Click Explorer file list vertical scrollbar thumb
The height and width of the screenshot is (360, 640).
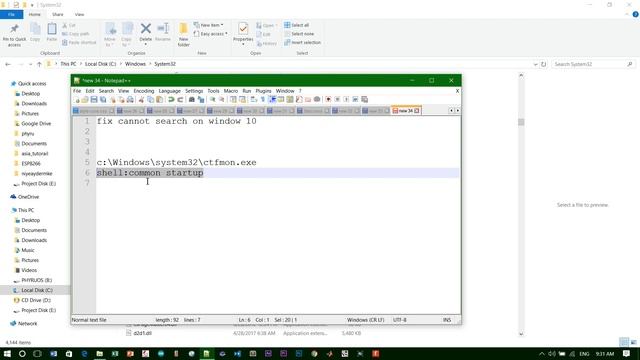[521, 122]
